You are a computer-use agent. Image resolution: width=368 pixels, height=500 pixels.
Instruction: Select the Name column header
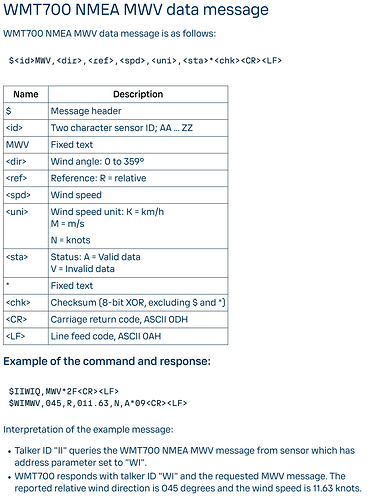26,94
